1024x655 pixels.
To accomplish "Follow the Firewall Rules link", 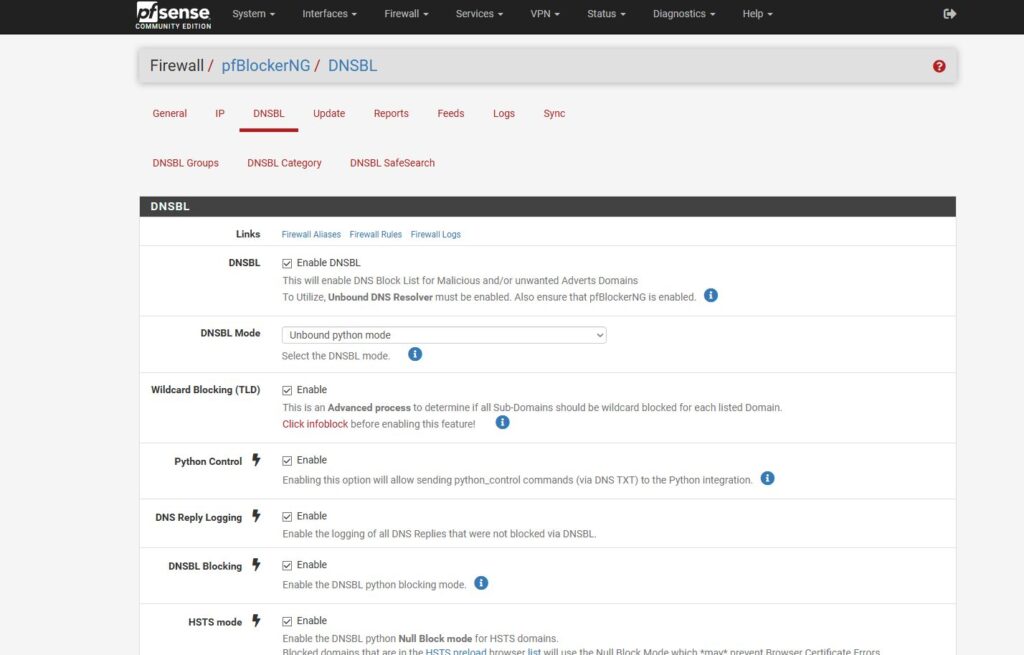I will click(x=376, y=234).
